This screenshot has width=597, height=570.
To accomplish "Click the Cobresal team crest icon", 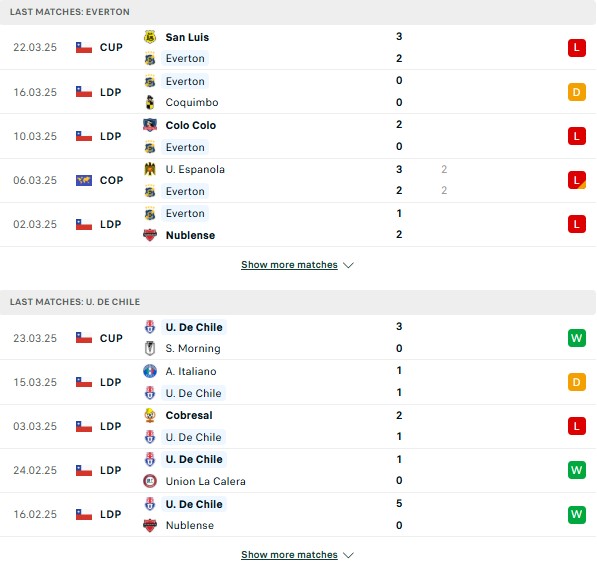I will (150, 415).
